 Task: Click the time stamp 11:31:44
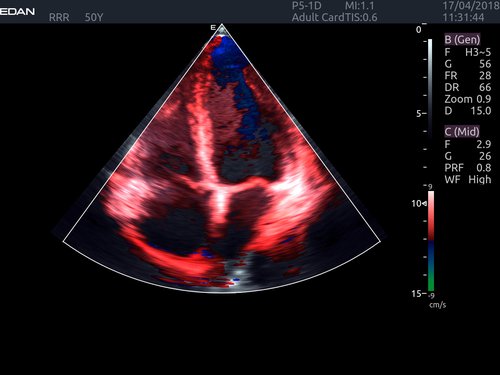(x=463, y=17)
